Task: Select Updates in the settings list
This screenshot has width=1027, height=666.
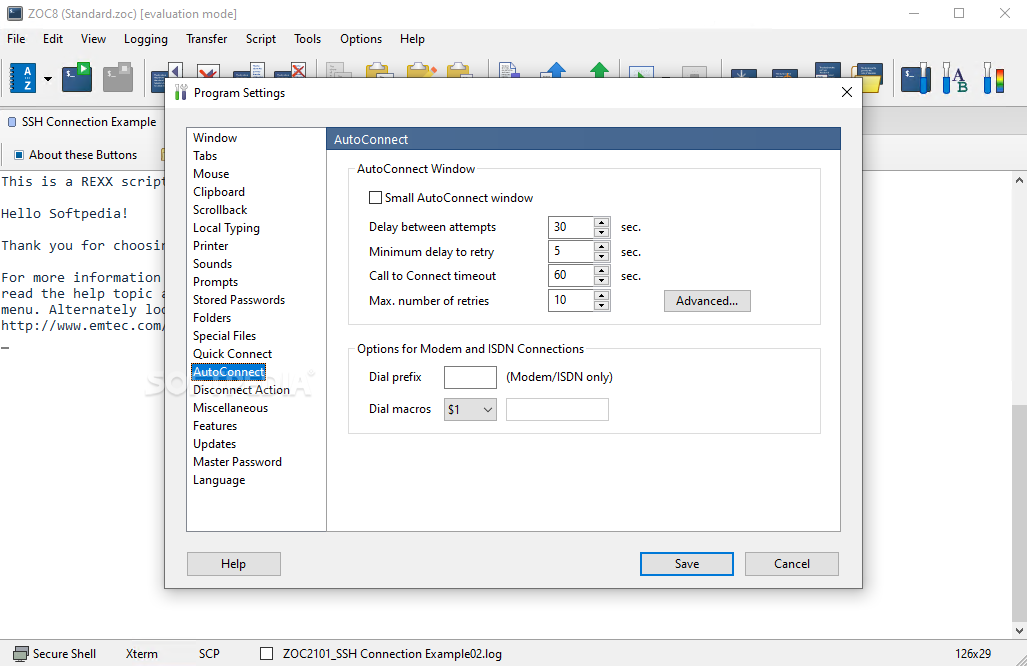Action: click(214, 444)
